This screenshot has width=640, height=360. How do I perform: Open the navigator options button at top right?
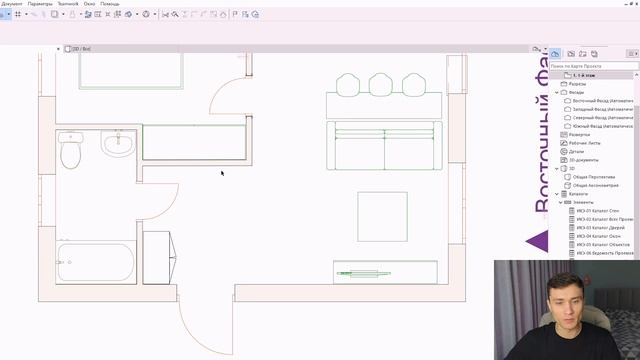(x=632, y=54)
